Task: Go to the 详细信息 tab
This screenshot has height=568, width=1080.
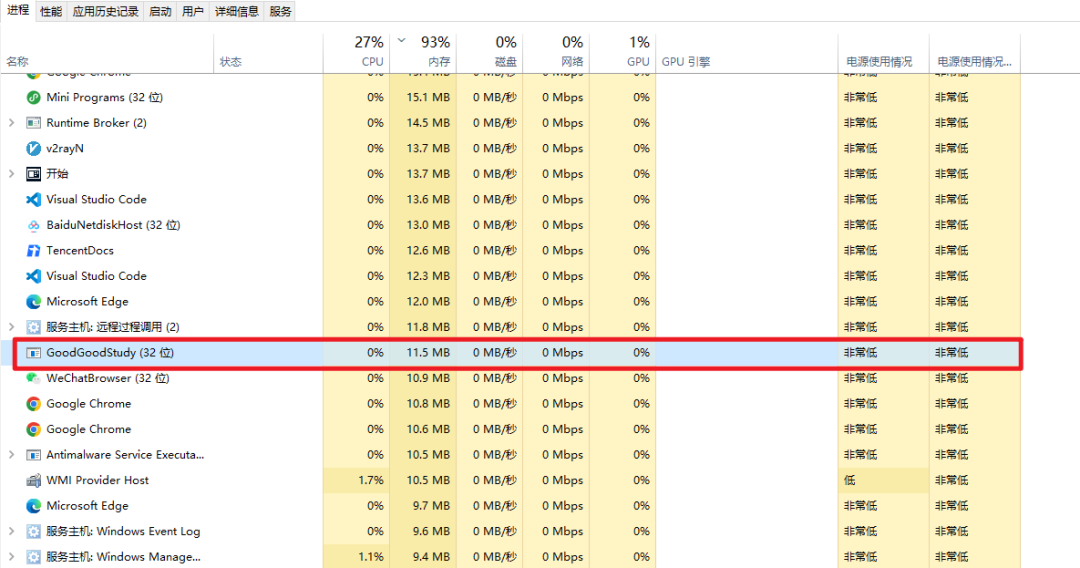Action: pos(237,11)
